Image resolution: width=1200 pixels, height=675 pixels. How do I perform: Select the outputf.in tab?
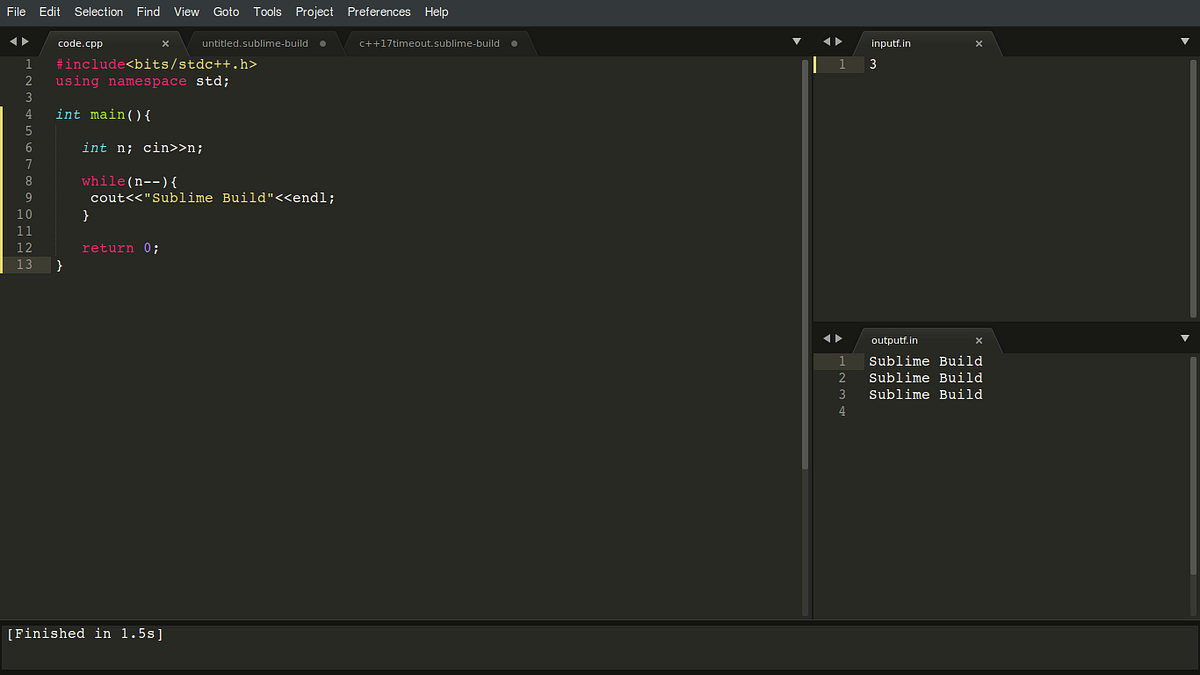(893, 339)
